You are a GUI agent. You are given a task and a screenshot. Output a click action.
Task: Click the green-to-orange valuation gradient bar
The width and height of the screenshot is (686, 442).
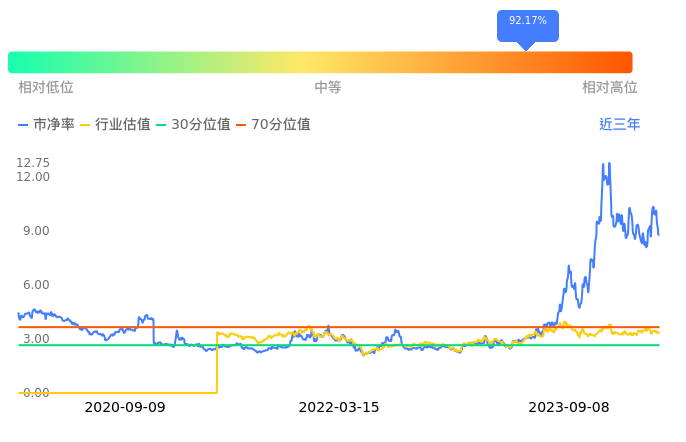click(x=320, y=62)
